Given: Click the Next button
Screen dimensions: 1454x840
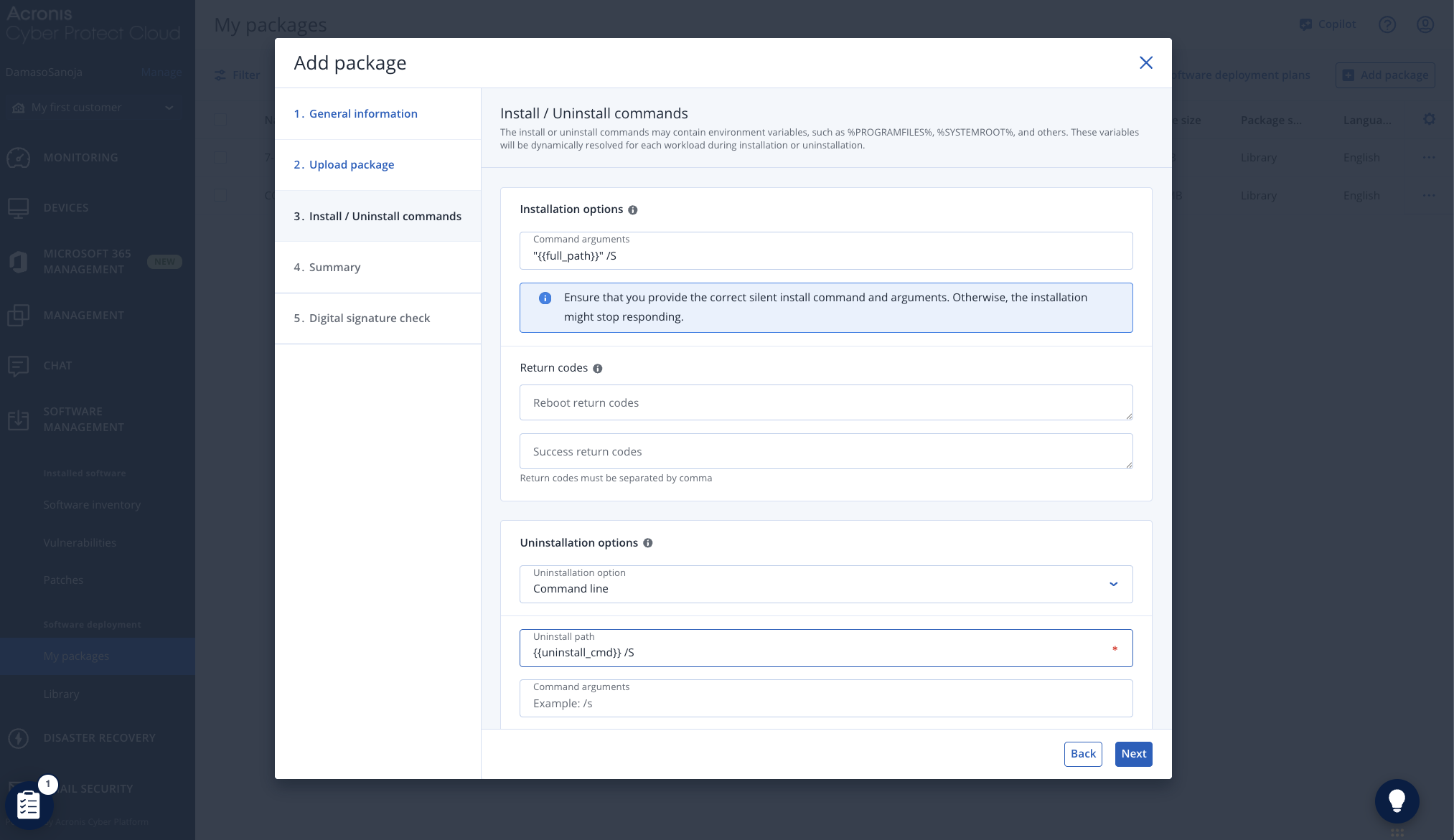Looking at the screenshot, I should [1132, 754].
